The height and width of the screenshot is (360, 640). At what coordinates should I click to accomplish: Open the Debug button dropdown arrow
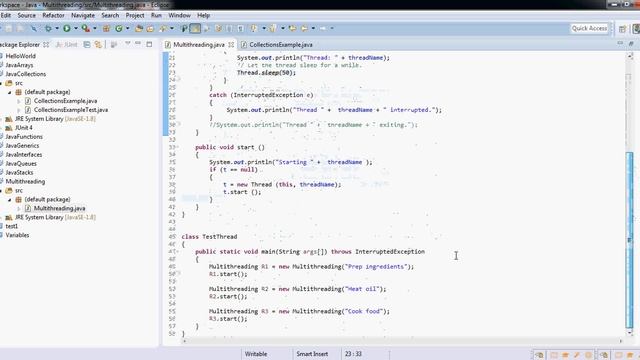(x=57, y=28)
